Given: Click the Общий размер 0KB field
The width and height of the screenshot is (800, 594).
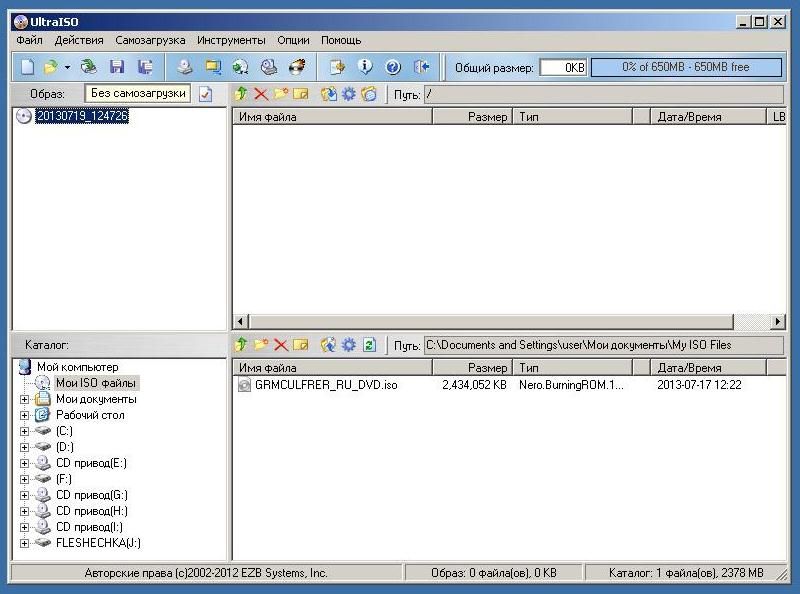Looking at the screenshot, I should [563, 67].
